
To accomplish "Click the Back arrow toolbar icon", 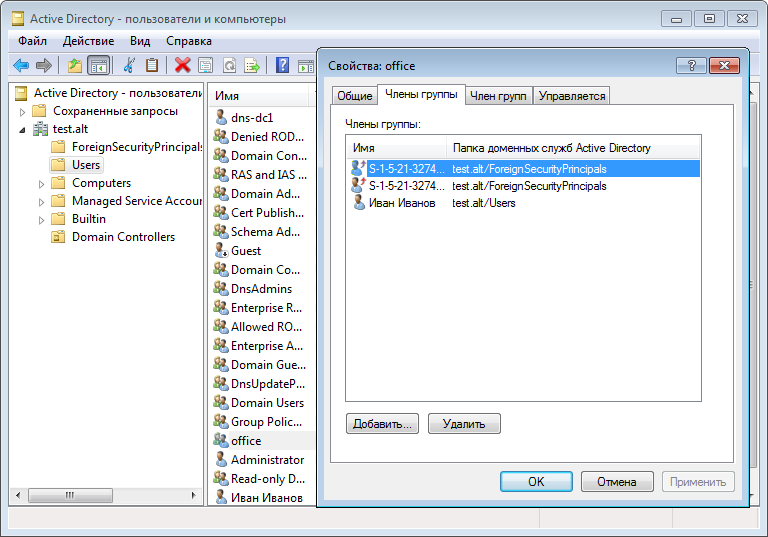I will [21, 65].
